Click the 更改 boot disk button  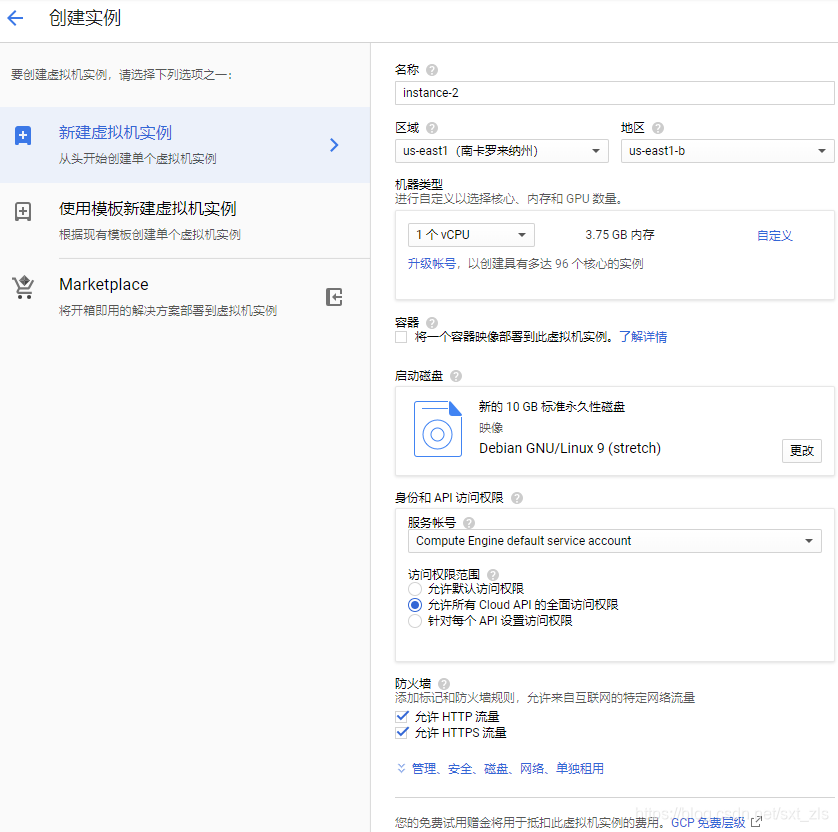click(802, 451)
